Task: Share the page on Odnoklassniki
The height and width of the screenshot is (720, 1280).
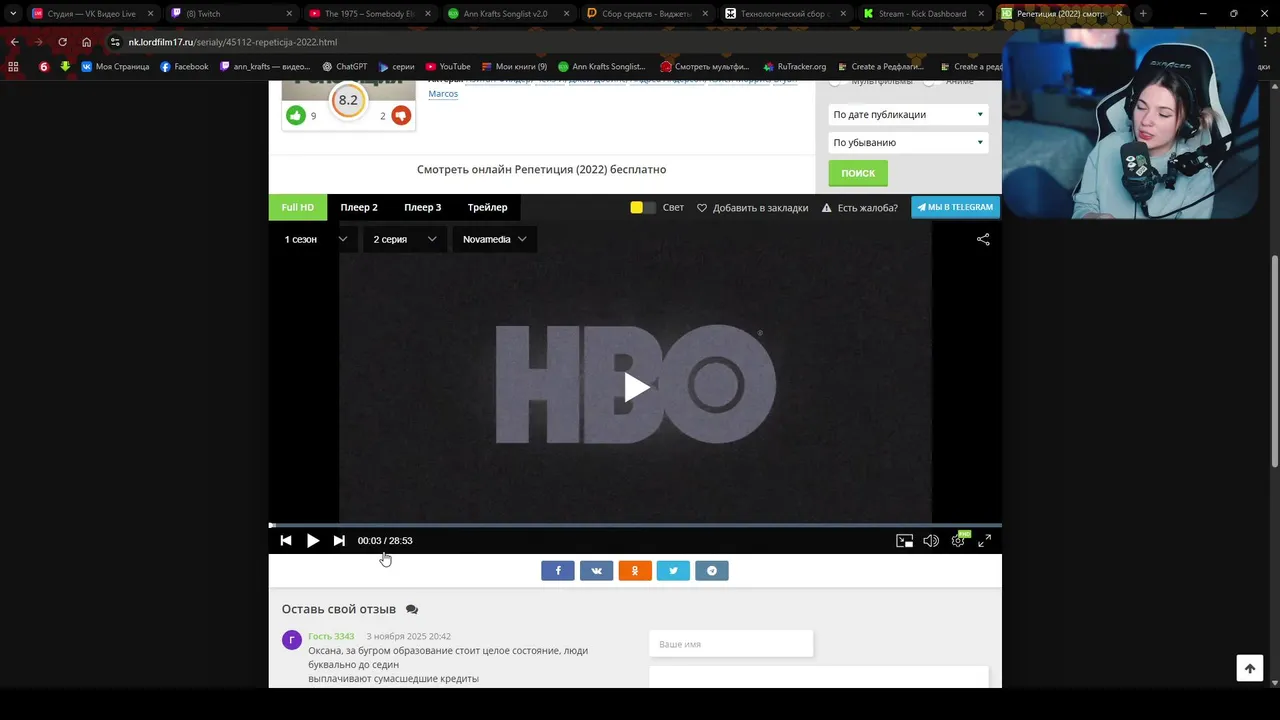Action: click(x=635, y=571)
